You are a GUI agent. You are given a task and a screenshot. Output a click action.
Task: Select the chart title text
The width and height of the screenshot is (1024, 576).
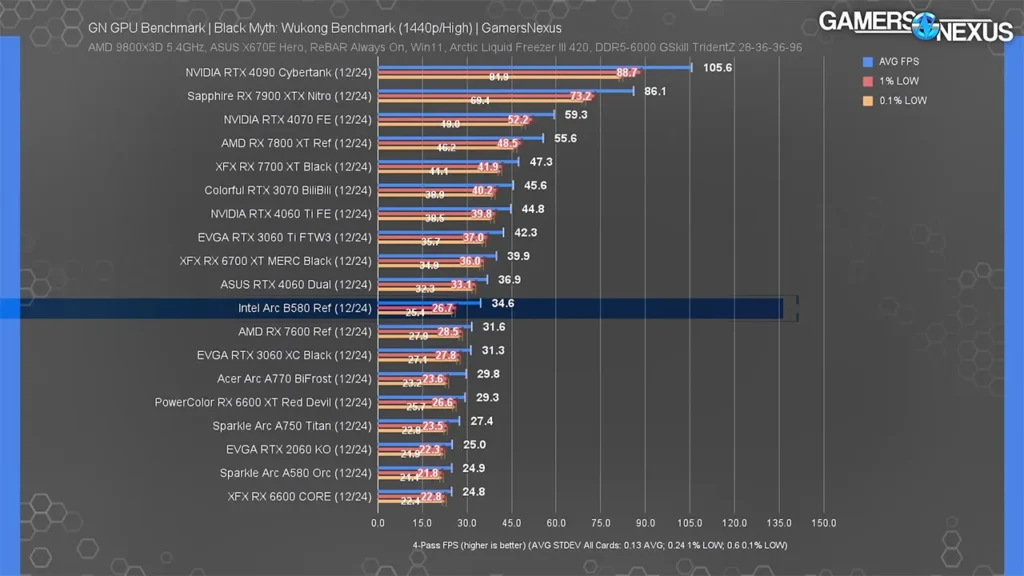pyautogui.click(x=325, y=28)
